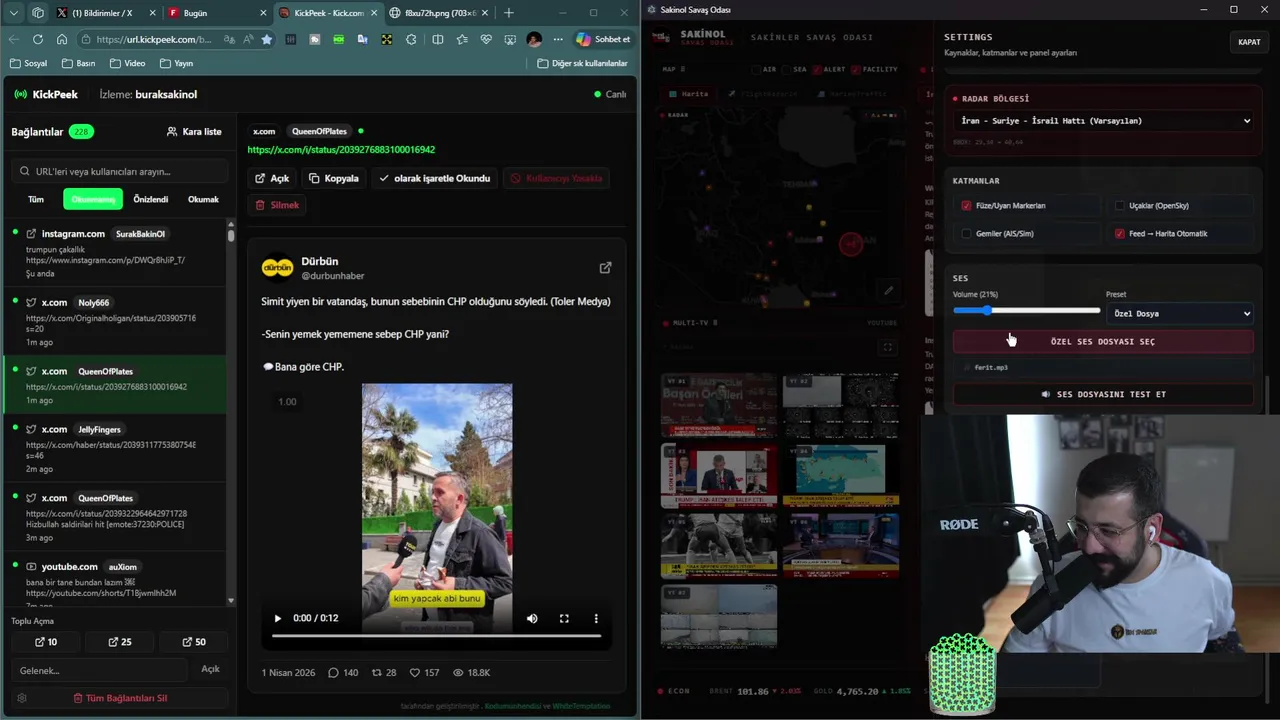Open the green x.com status URL
Viewport: 1280px width, 720px height.
[x=341, y=149]
